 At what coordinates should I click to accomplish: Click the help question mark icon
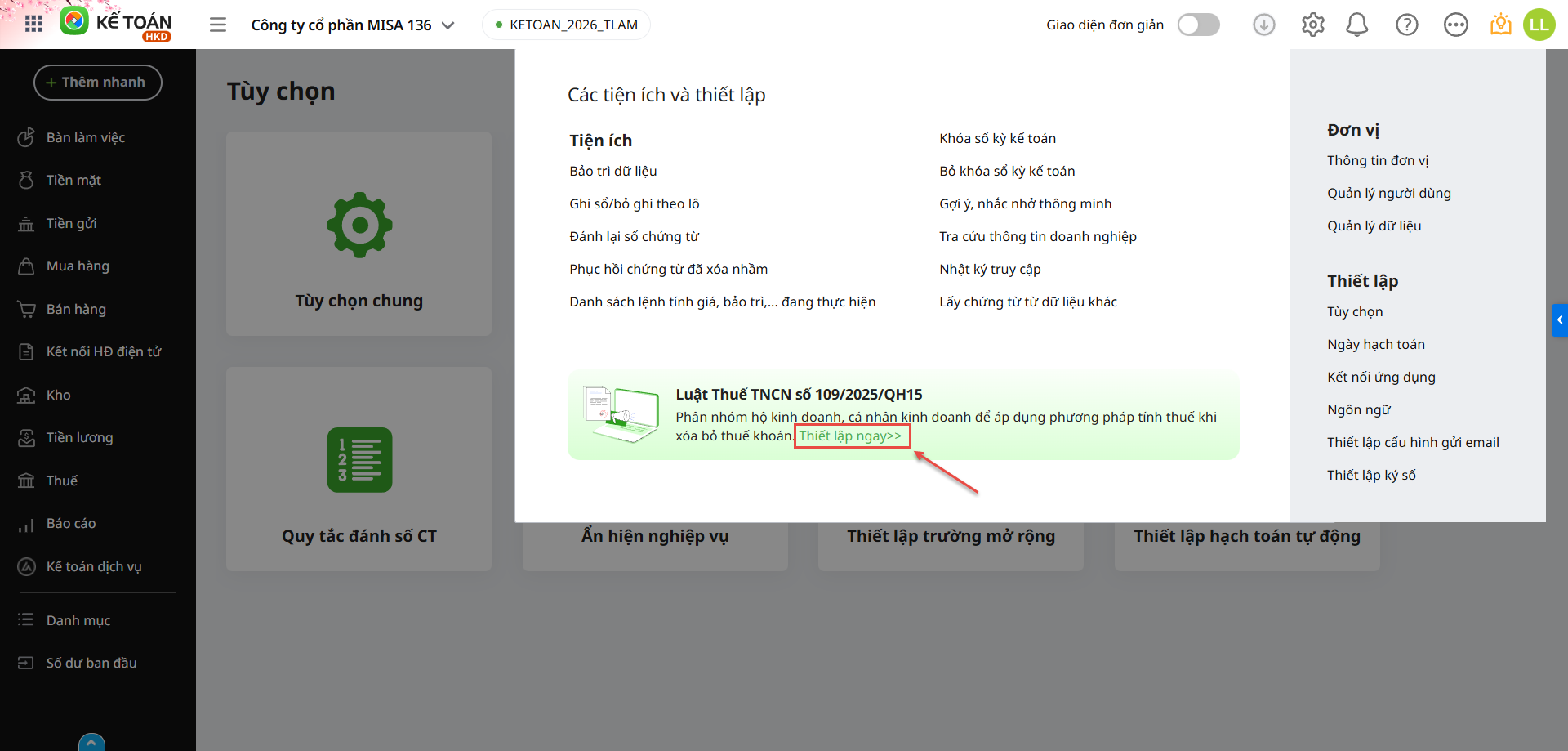tap(1406, 25)
